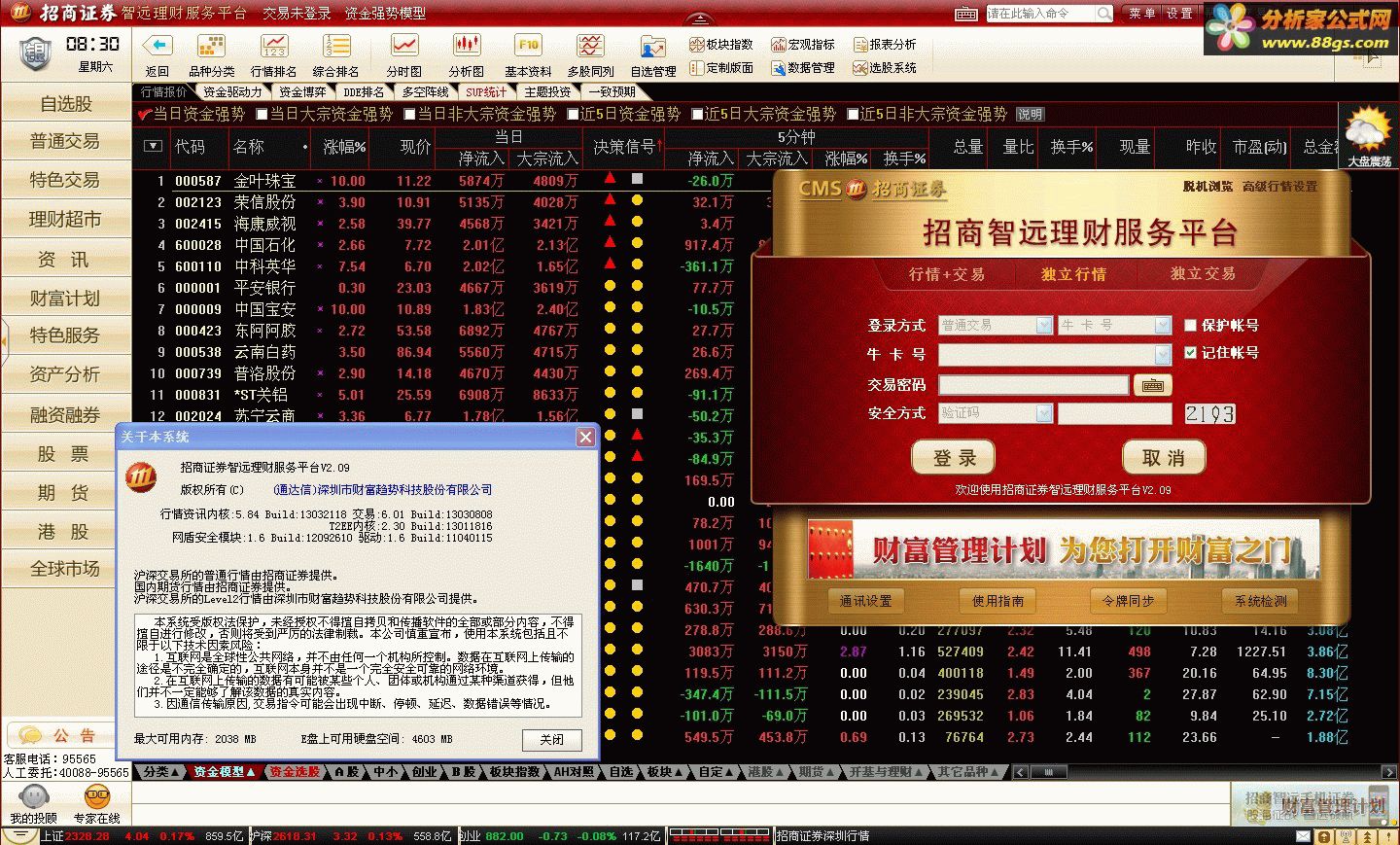
Task: Switch to DDE排名 tab
Action: click(x=364, y=91)
